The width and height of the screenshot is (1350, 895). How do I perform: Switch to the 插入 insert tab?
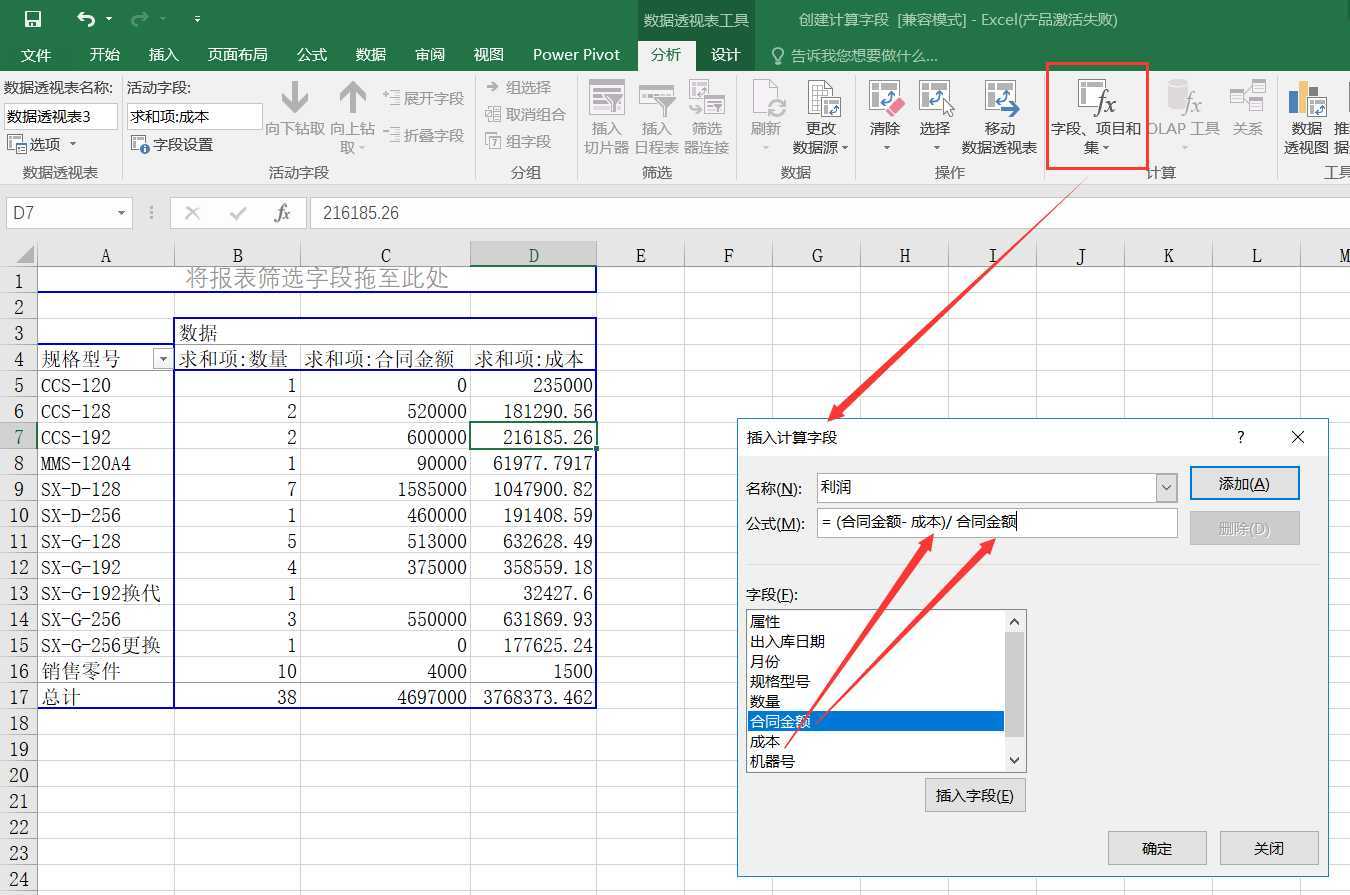[163, 55]
